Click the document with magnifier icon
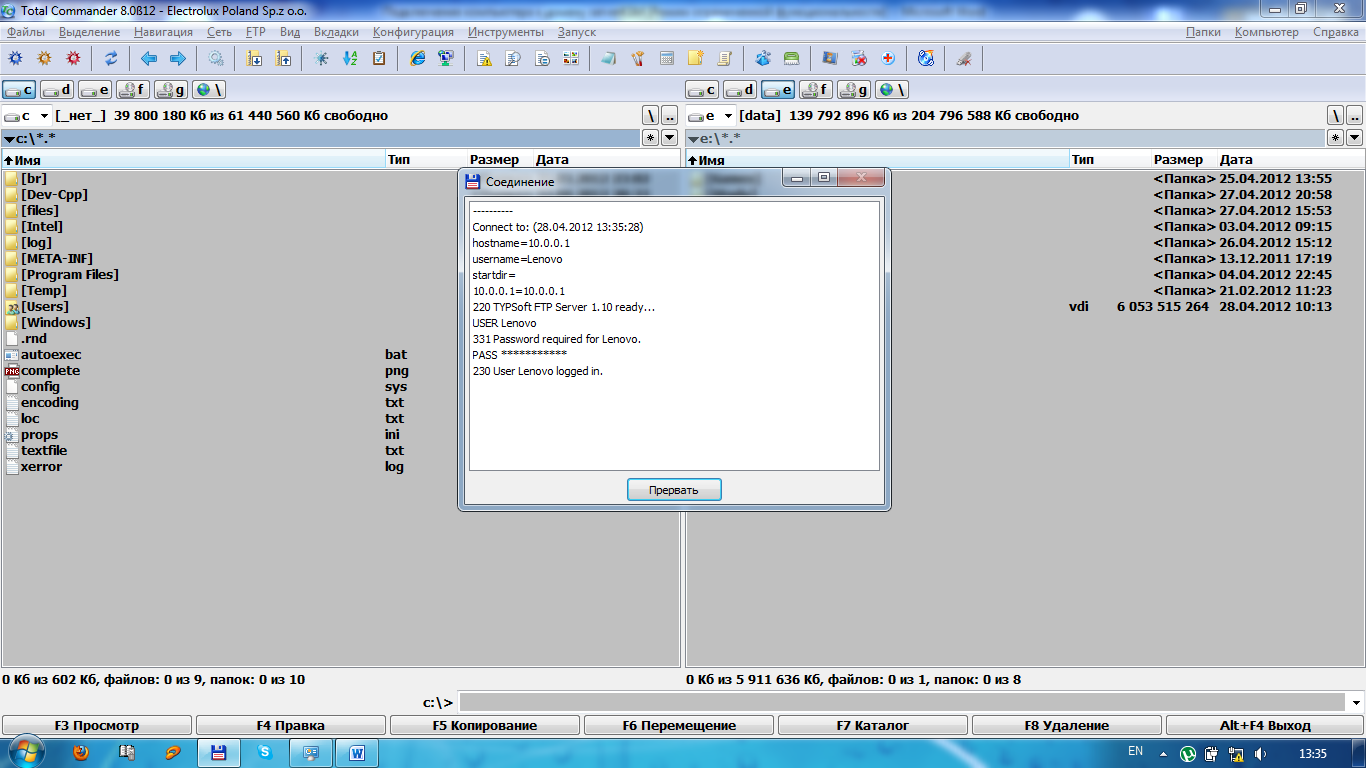The image size is (1366, 768). [x=513, y=58]
